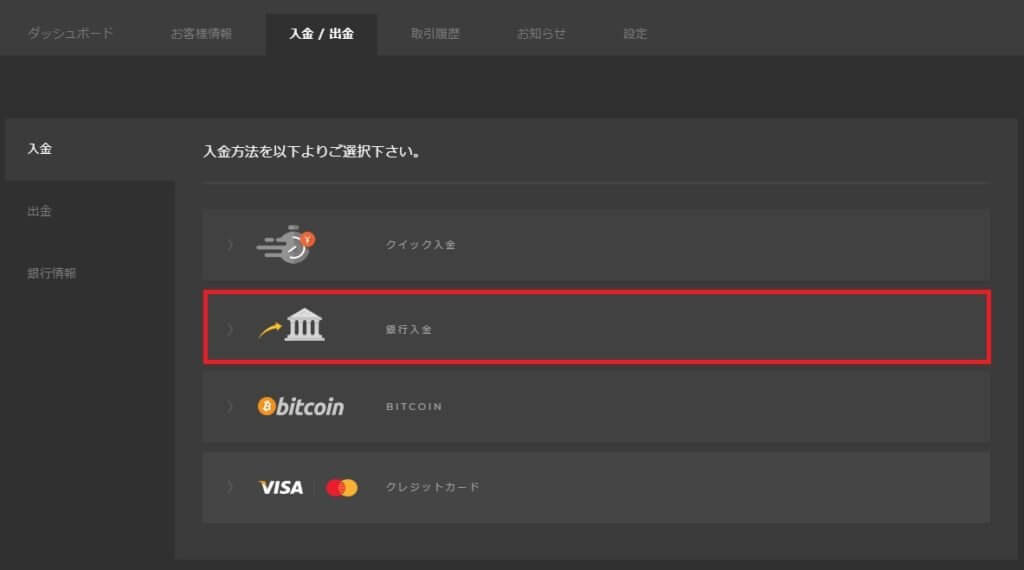Select the 入金 / 出金 tab
The height and width of the screenshot is (570, 1024).
321,33
